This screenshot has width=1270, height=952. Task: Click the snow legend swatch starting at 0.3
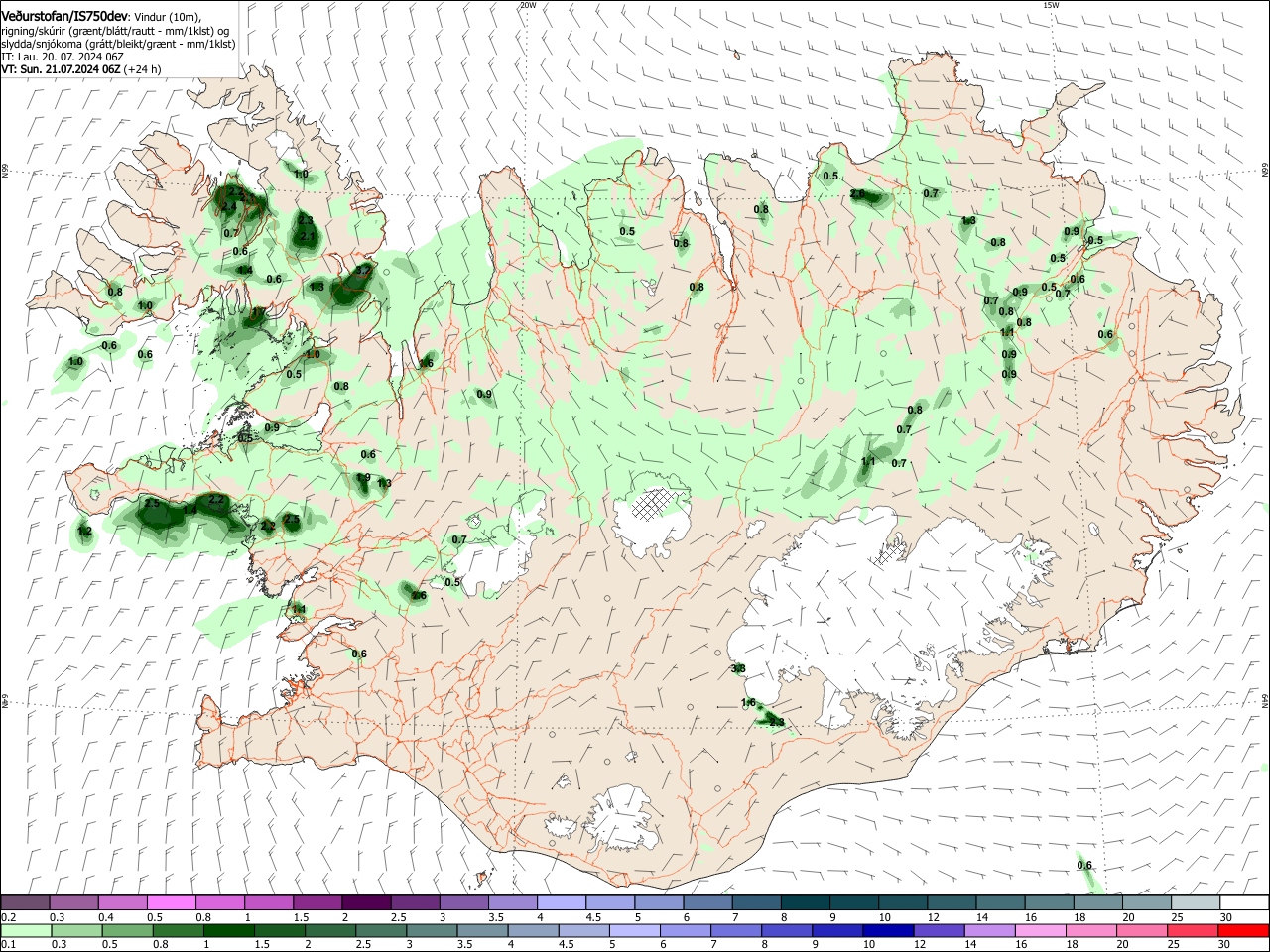pyautogui.click(x=73, y=903)
